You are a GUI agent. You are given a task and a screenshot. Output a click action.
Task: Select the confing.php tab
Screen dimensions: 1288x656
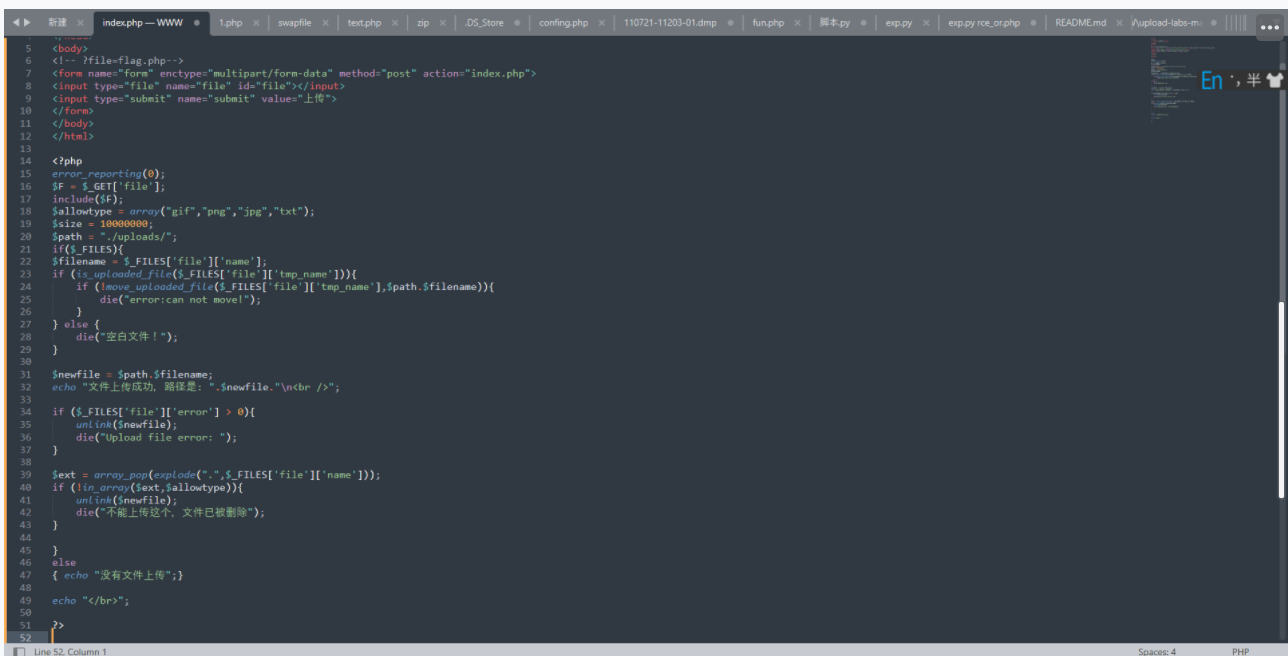pos(563,22)
